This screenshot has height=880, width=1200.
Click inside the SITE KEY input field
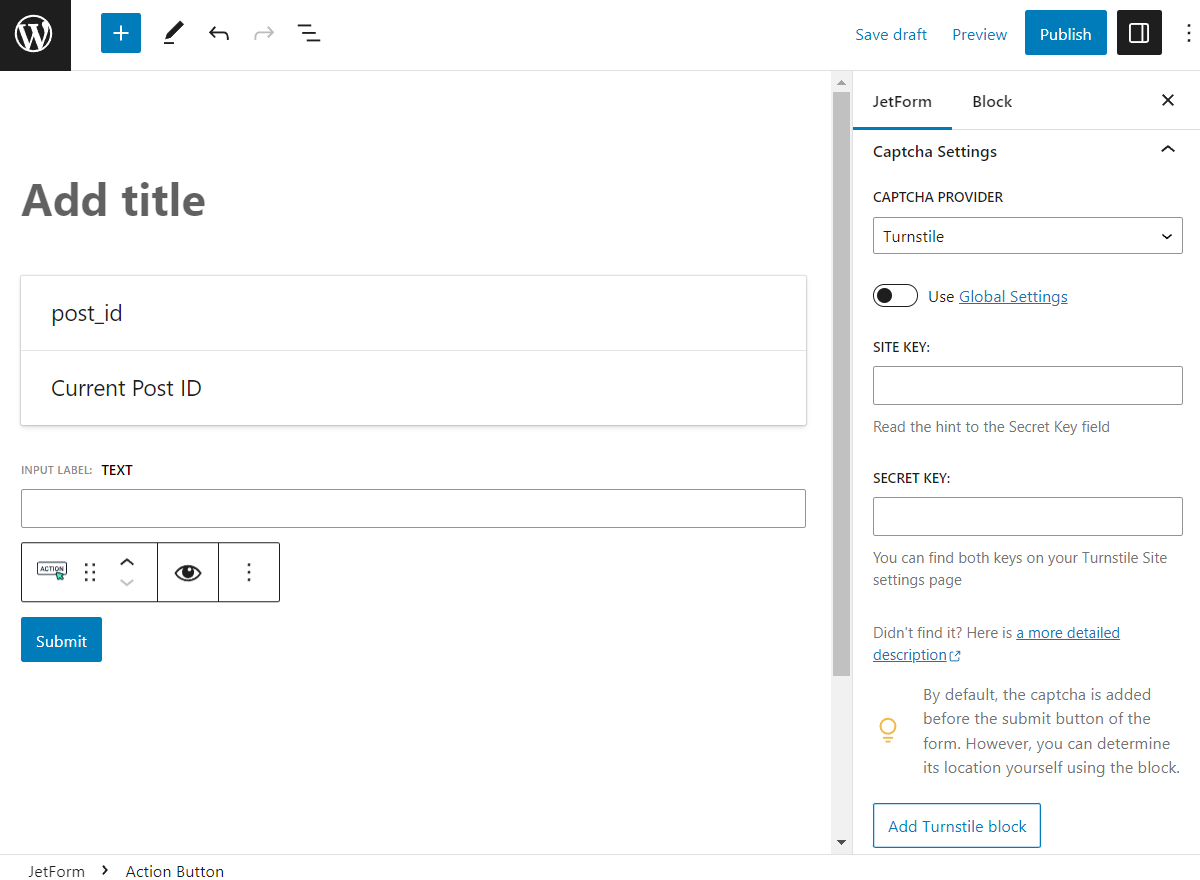(1027, 385)
